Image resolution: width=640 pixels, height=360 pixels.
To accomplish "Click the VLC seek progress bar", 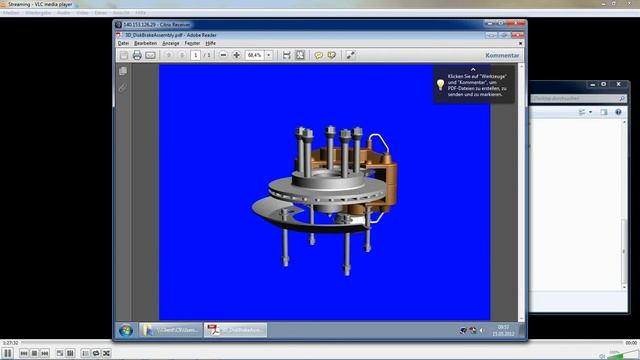I will [x=322, y=343].
